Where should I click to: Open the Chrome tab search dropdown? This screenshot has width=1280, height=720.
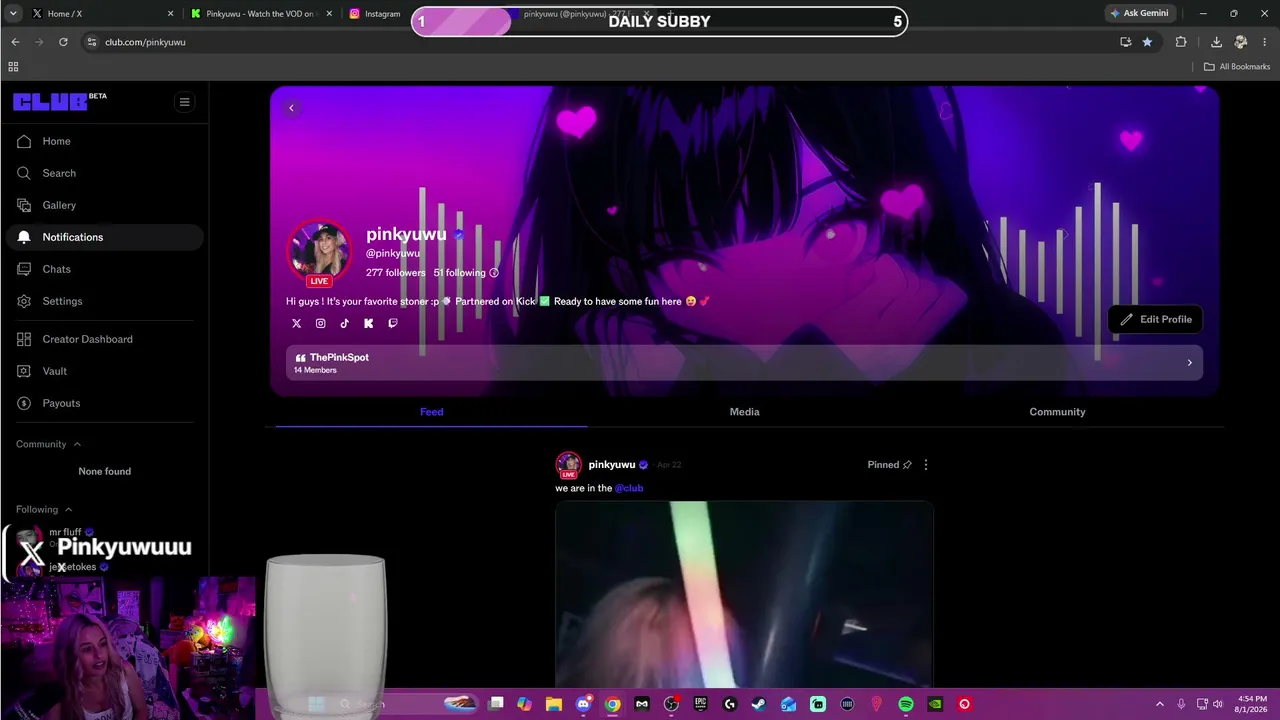click(x=13, y=13)
